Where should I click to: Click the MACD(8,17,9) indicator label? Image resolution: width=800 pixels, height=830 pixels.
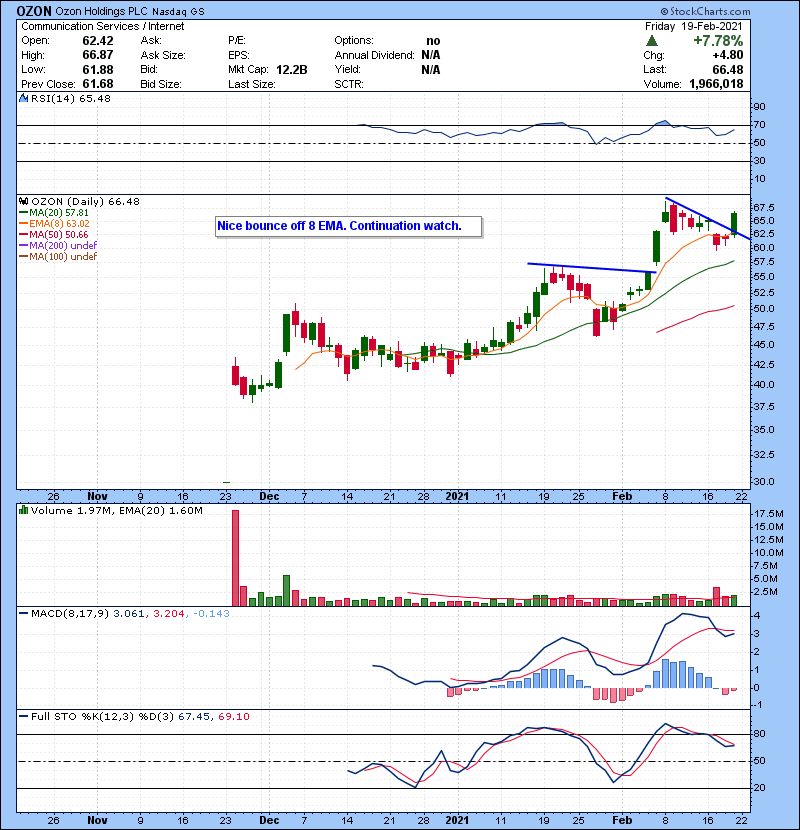coord(69,613)
